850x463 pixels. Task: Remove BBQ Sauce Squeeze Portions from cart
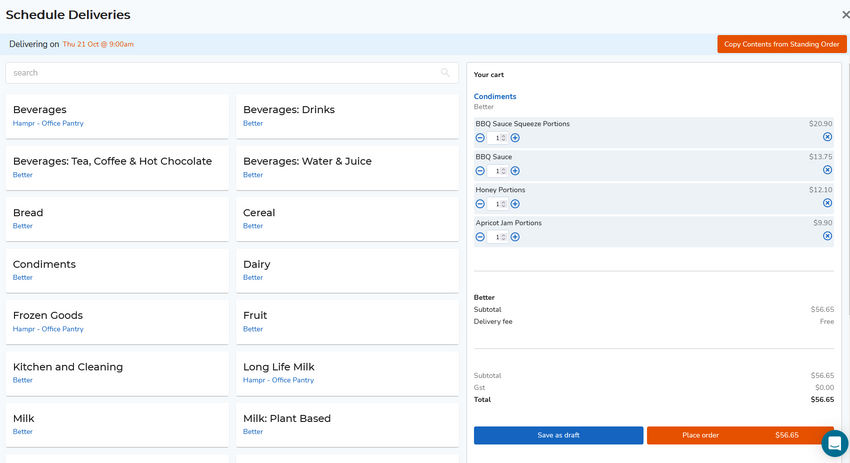click(827, 137)
